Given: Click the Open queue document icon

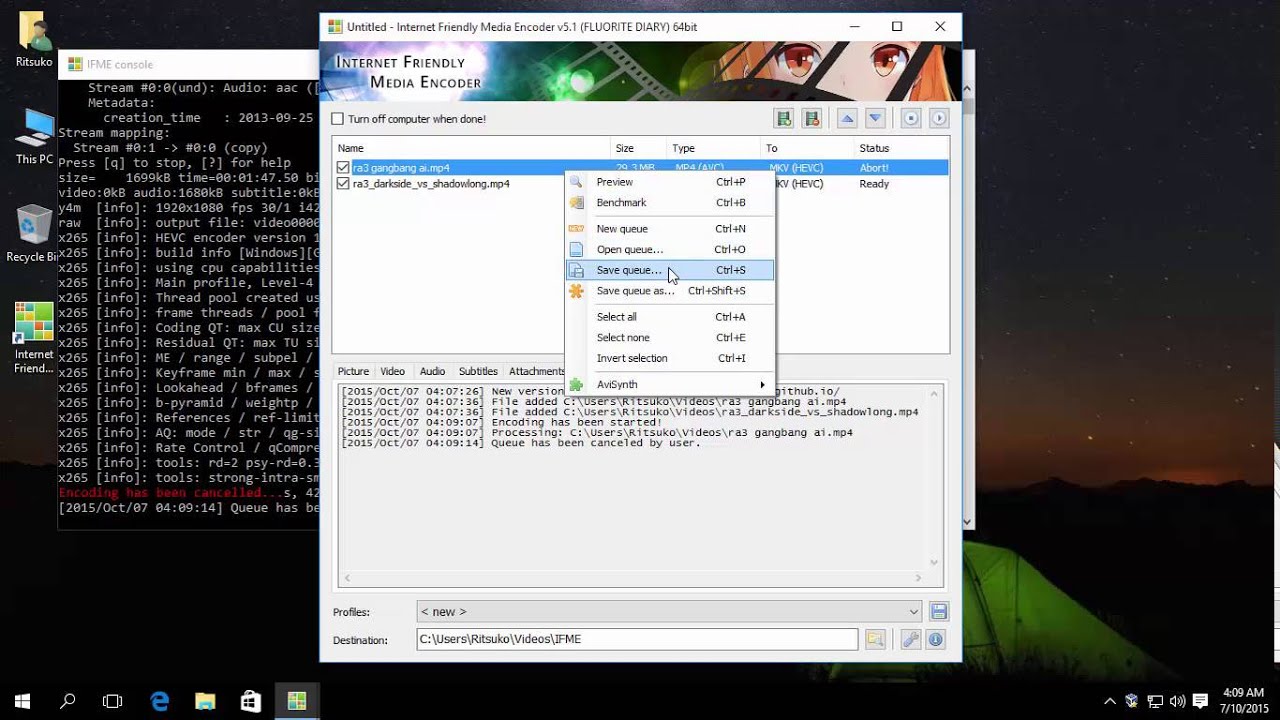Looking at the screenshot, I should [x=576, y=249].
